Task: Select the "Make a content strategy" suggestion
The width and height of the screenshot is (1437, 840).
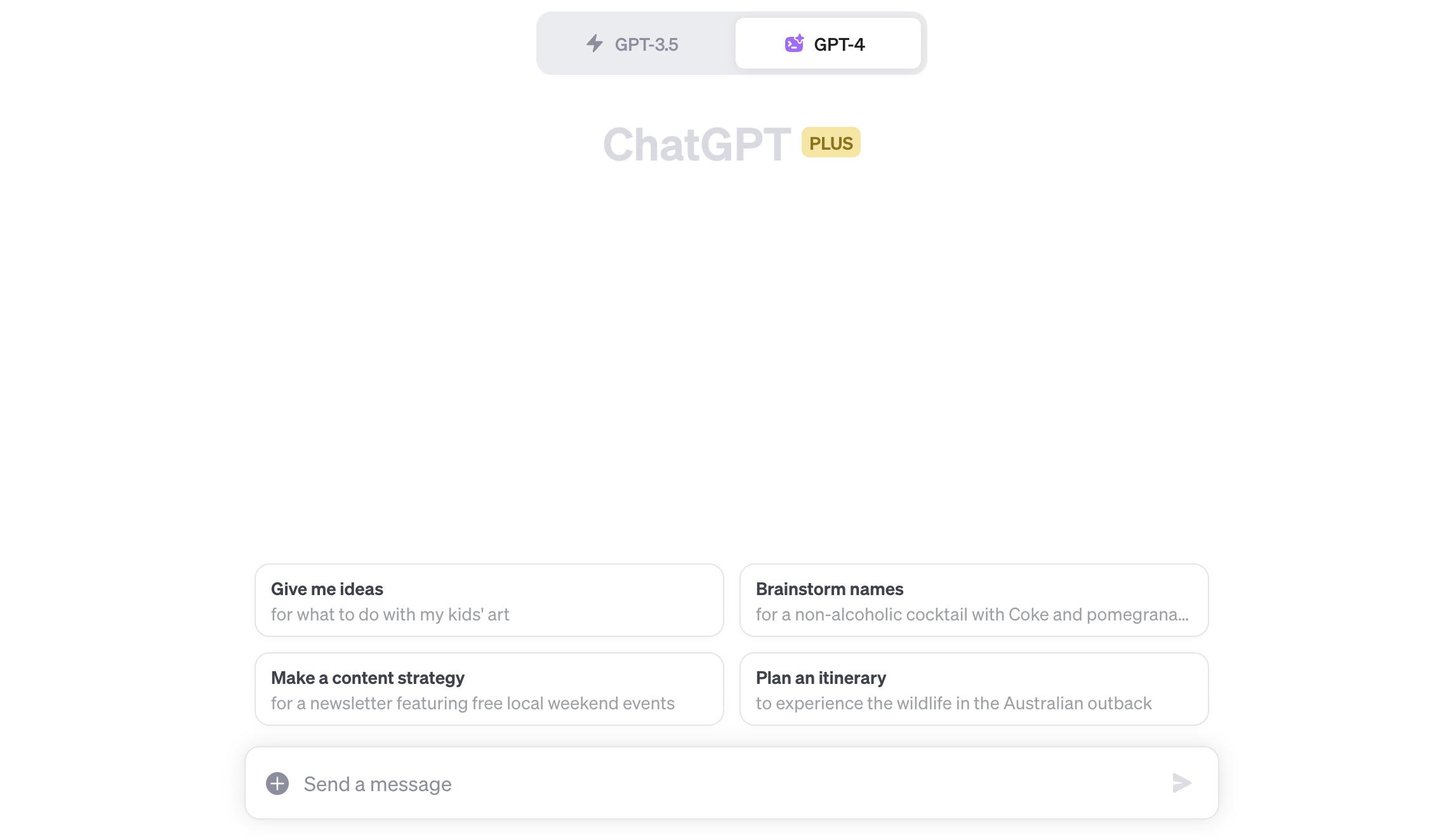Action: pos(489,688)
